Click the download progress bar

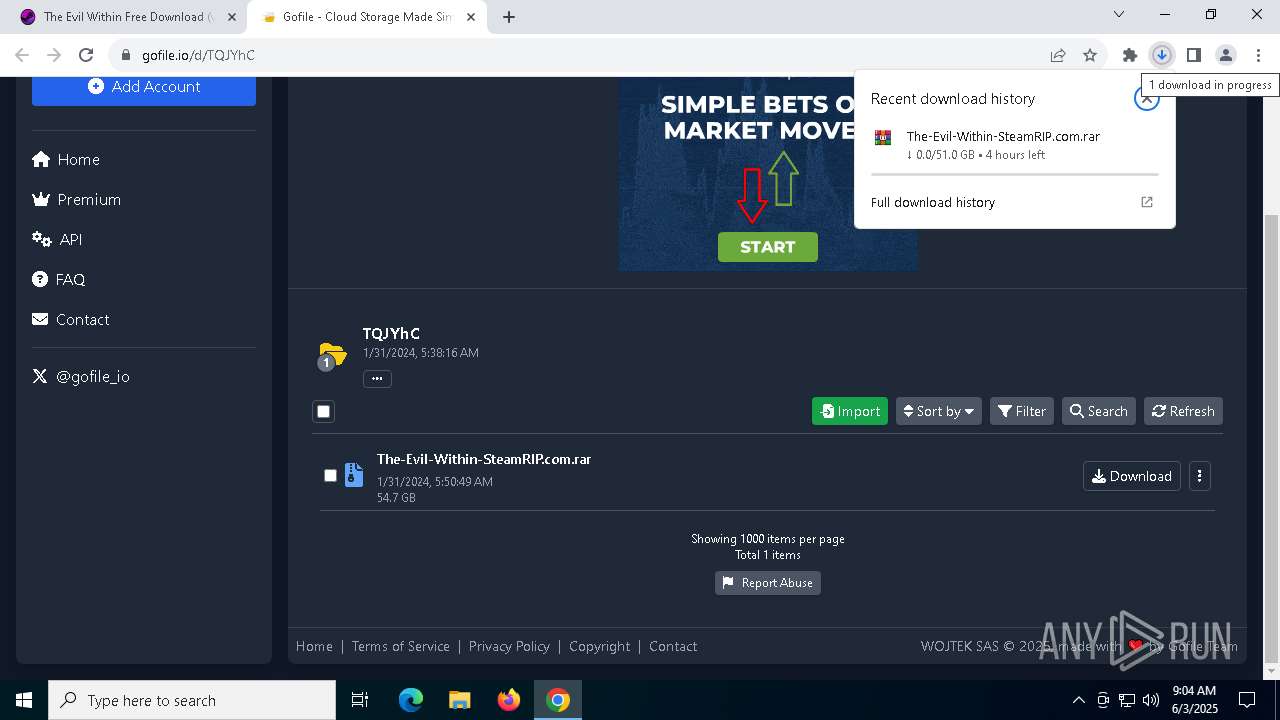point(1014,174)
